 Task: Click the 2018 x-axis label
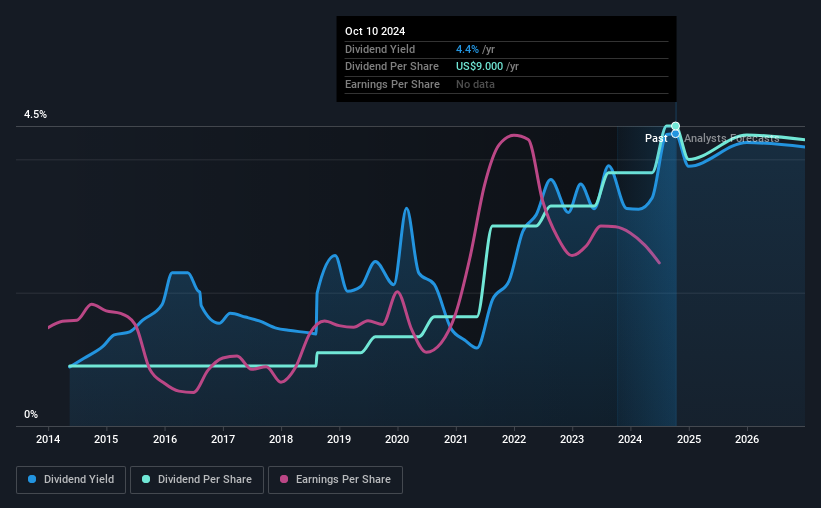[x=281, y=439]
